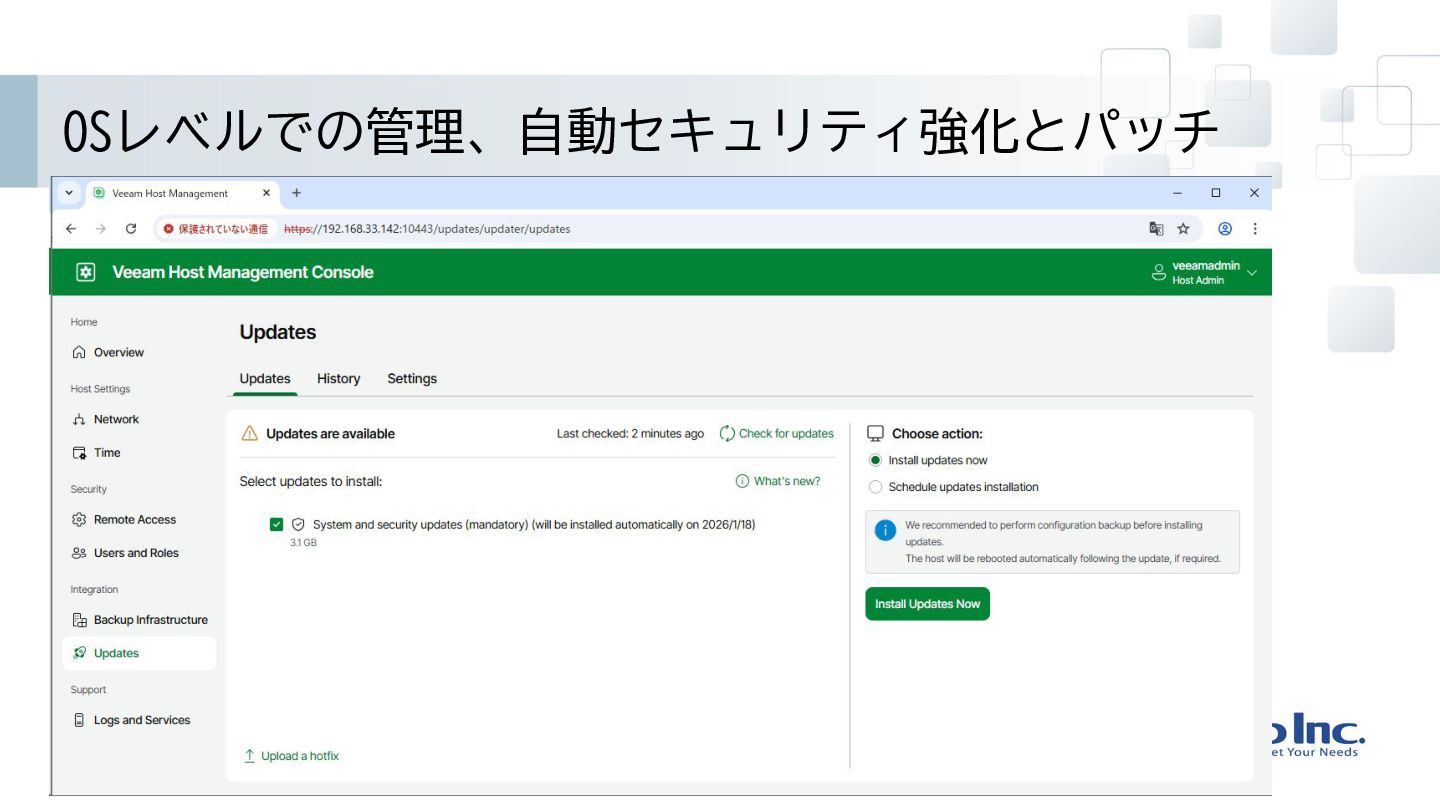Click the Updates rocket icon in sidebar

[x=79, y=653]
